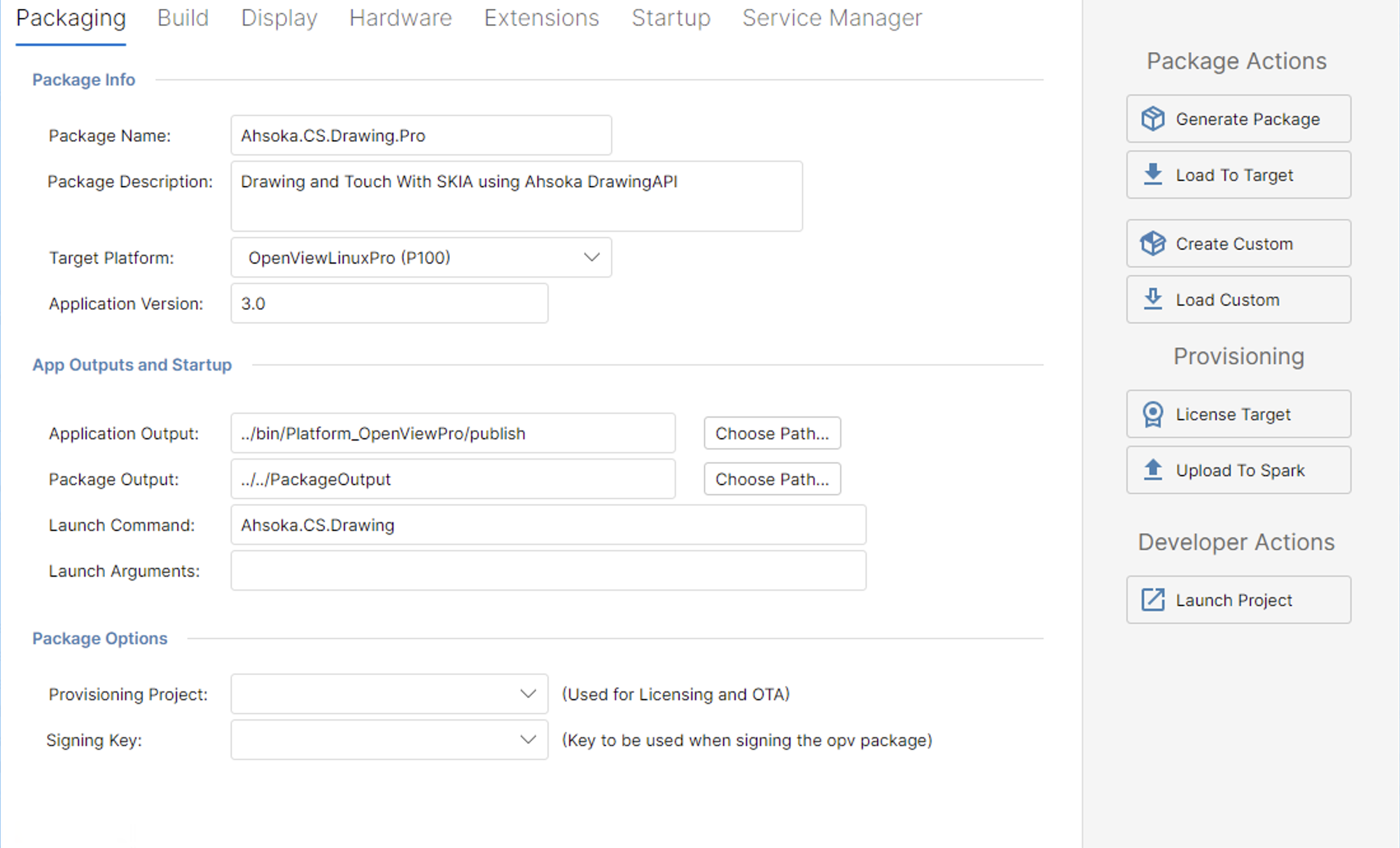Click the Generate Package label text
Image resolution: width=1400 pixels, height=848 pixels.
coord(1247,119)
